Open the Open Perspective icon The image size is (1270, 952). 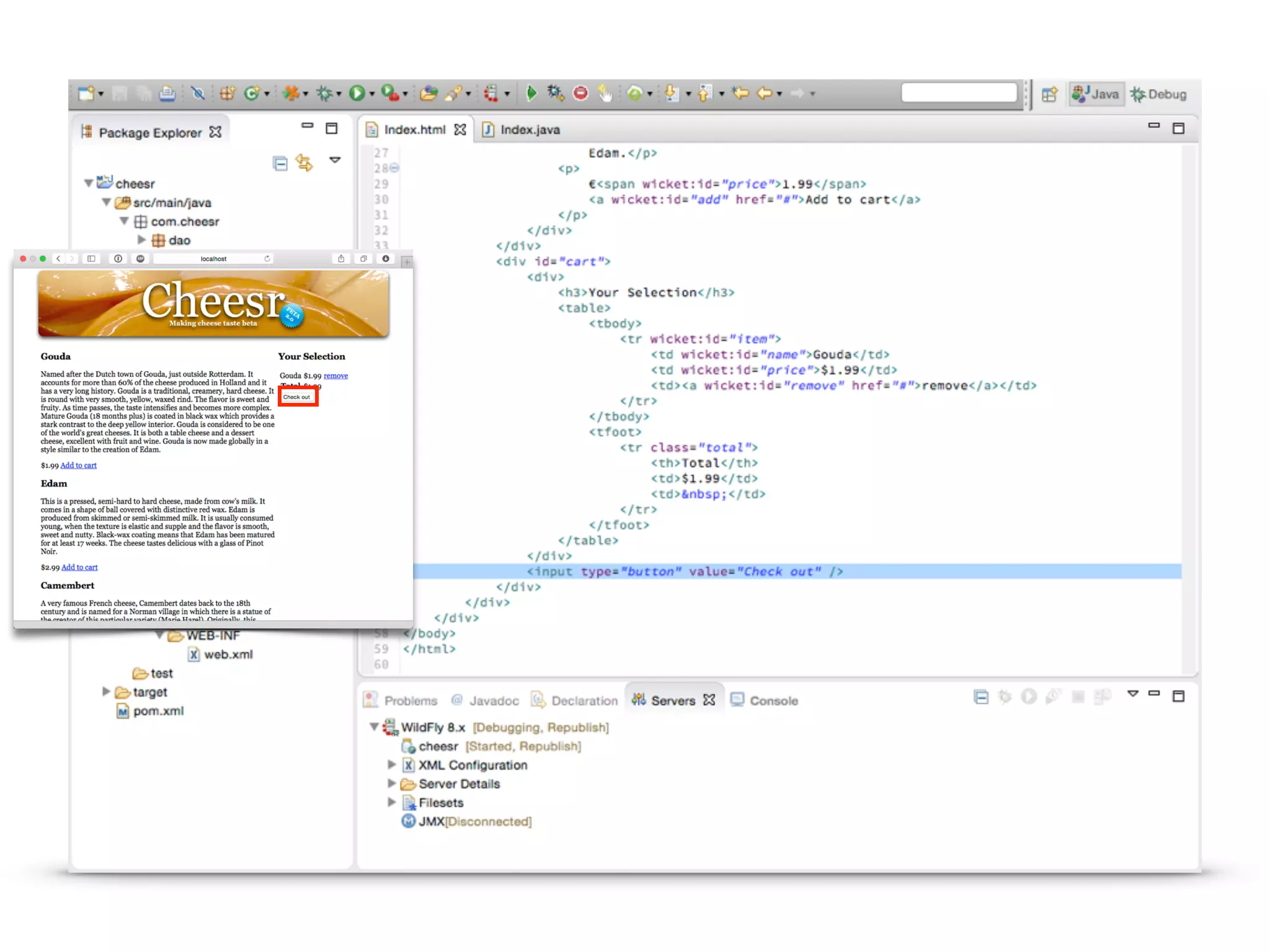coord(1049,94)
